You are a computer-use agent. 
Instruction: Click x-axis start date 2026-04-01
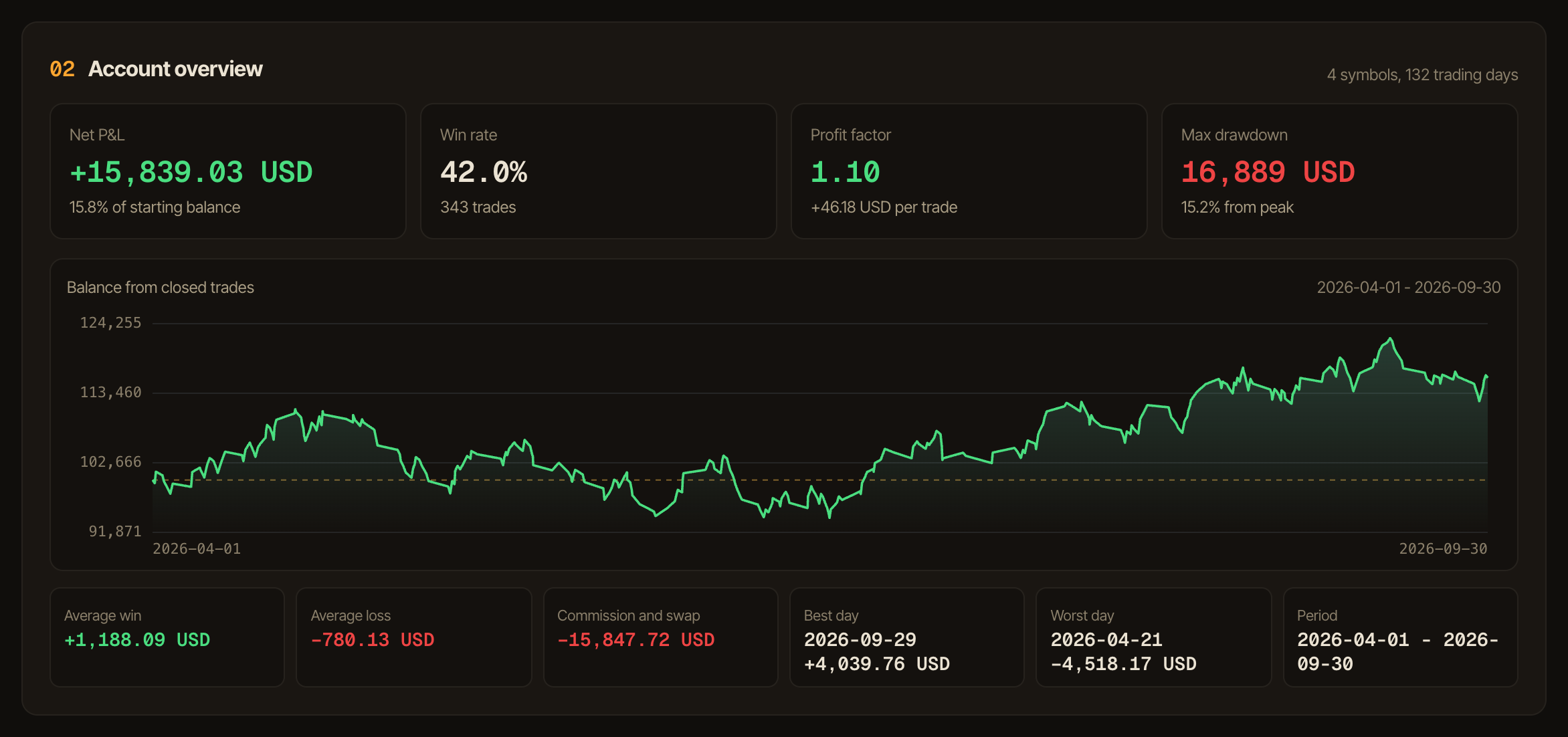(x=197, y=549)
